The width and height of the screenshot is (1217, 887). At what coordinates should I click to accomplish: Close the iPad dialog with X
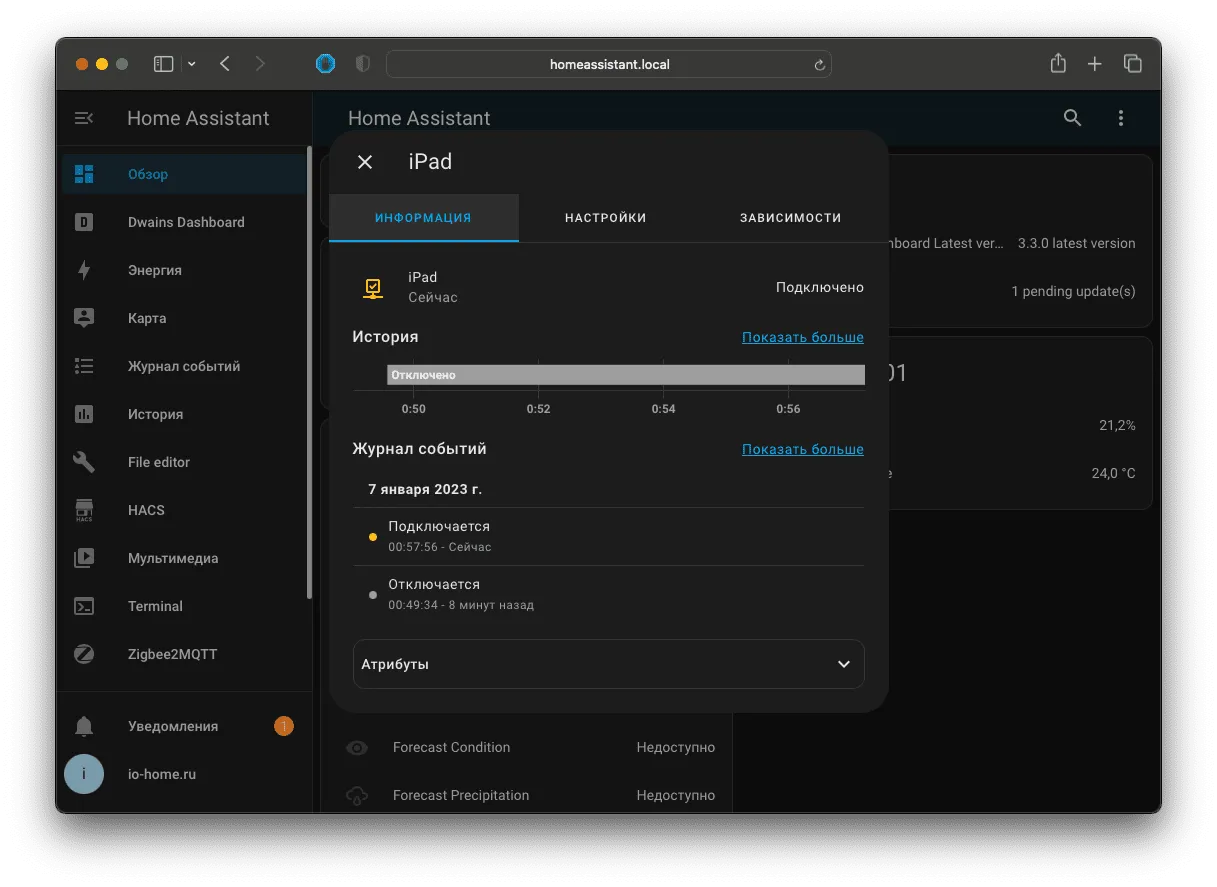point(365,162)
